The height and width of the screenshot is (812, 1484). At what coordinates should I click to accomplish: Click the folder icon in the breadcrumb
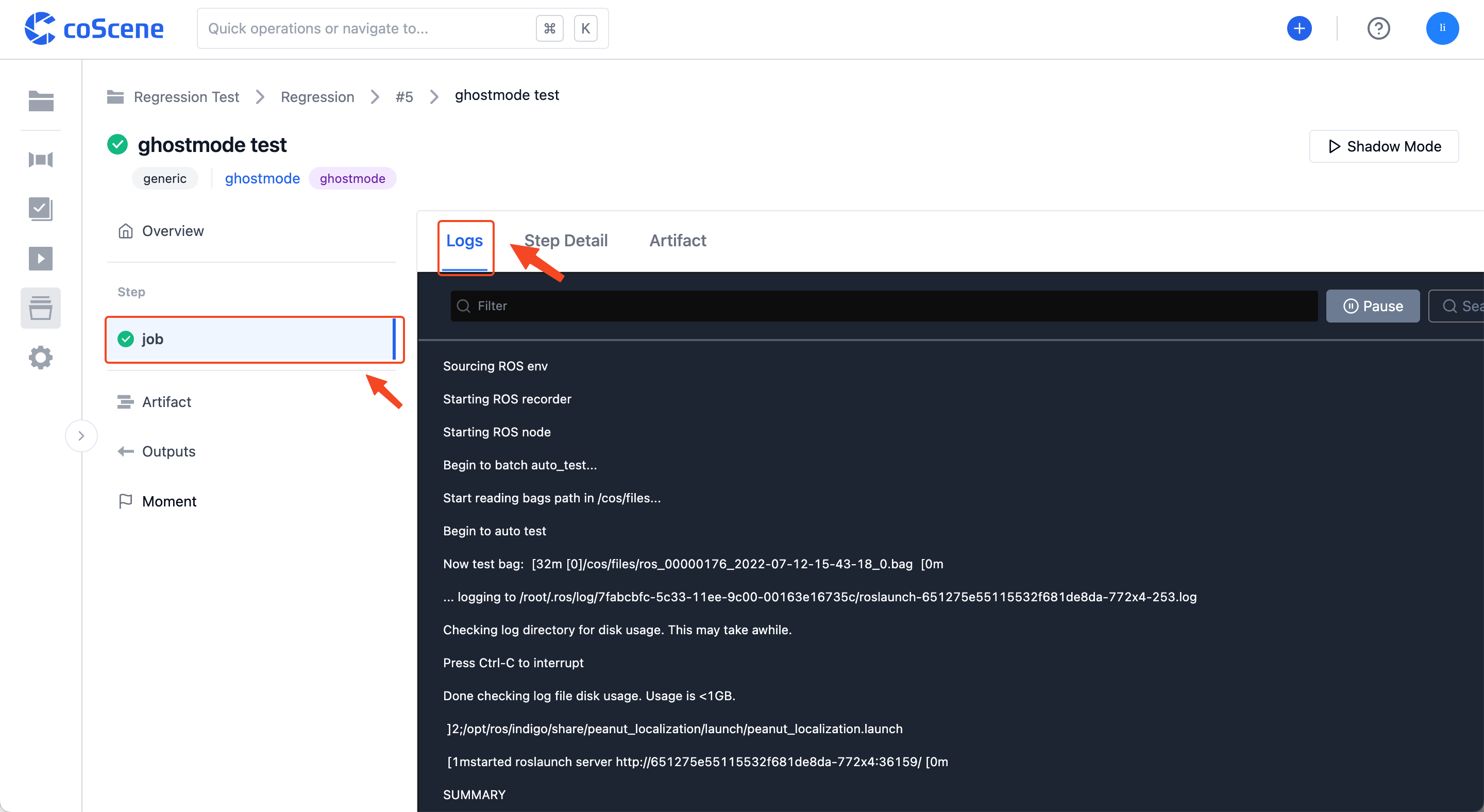(x=115, y=96)
